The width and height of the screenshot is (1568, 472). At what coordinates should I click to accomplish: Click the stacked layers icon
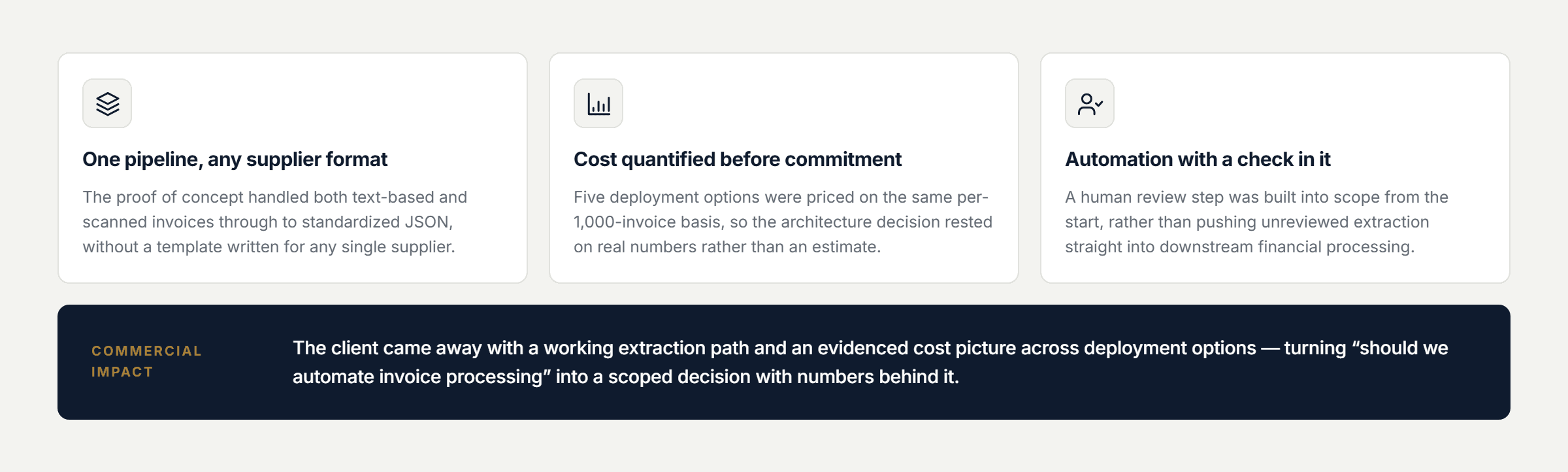tap(107, 103)
